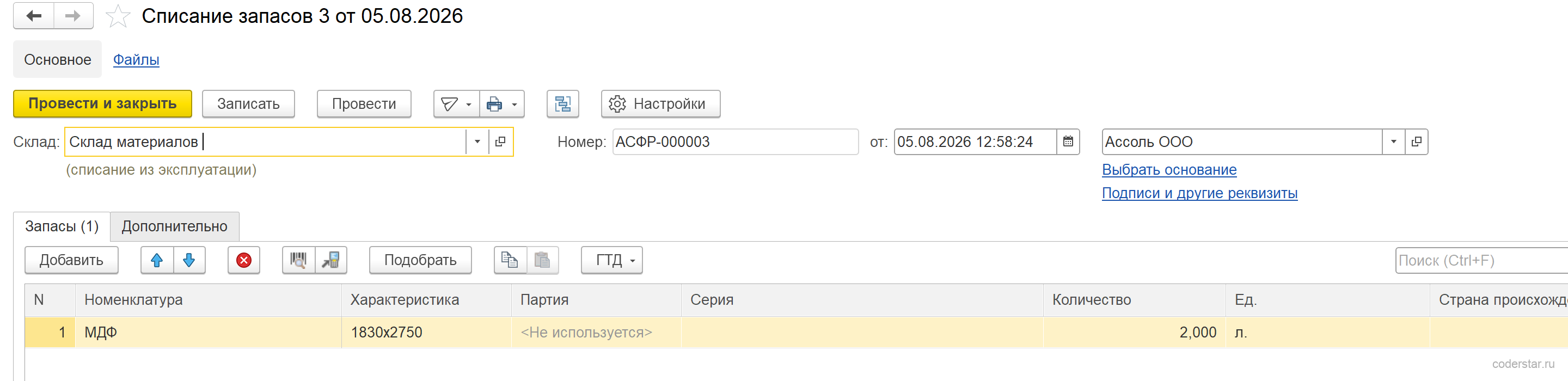Add document to favorites with star
Screen dimensions: 1568x381
coord(118,16)
